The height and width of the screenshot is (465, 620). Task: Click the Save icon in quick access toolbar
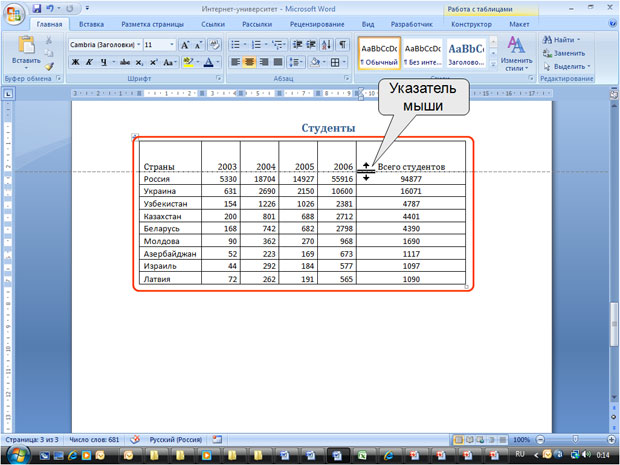pyautogui.click(x=36, y=7)
